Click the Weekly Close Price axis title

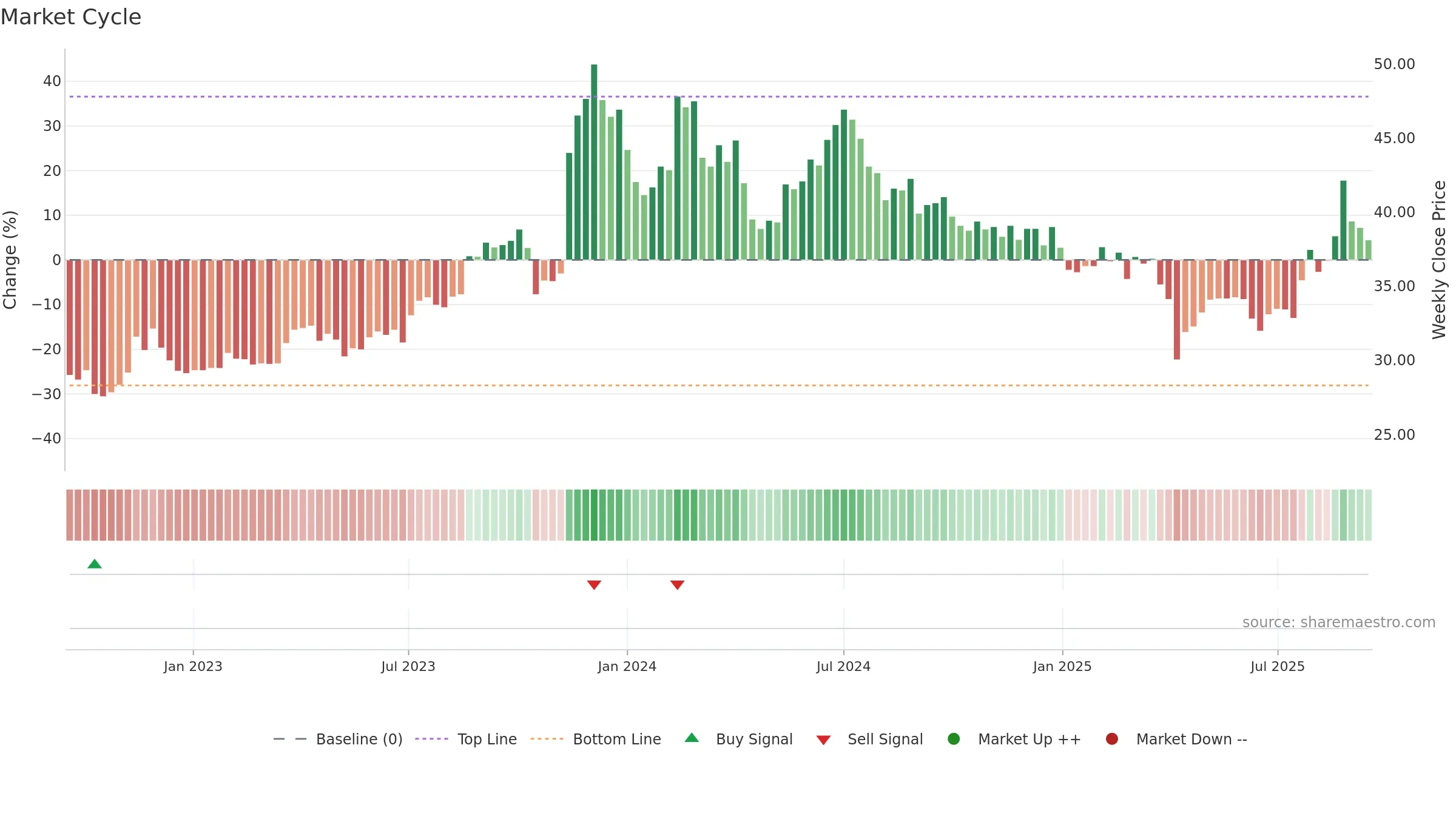(x=1439, y=260)
